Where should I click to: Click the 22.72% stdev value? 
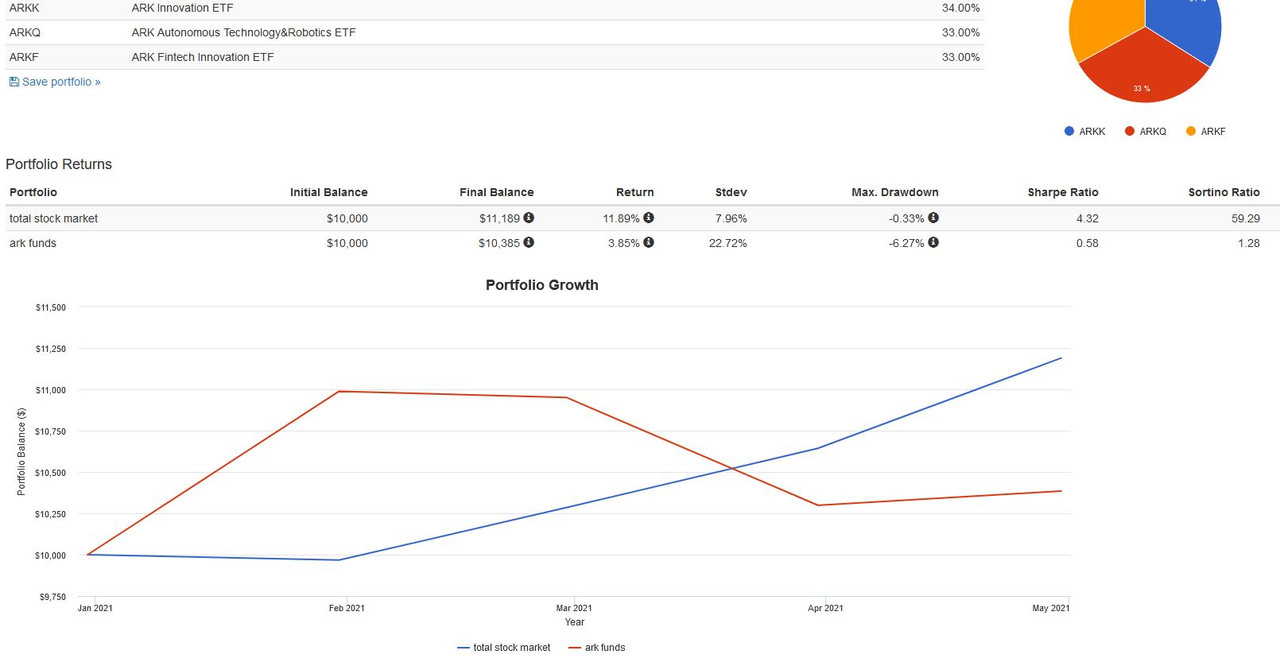[728, 243]
